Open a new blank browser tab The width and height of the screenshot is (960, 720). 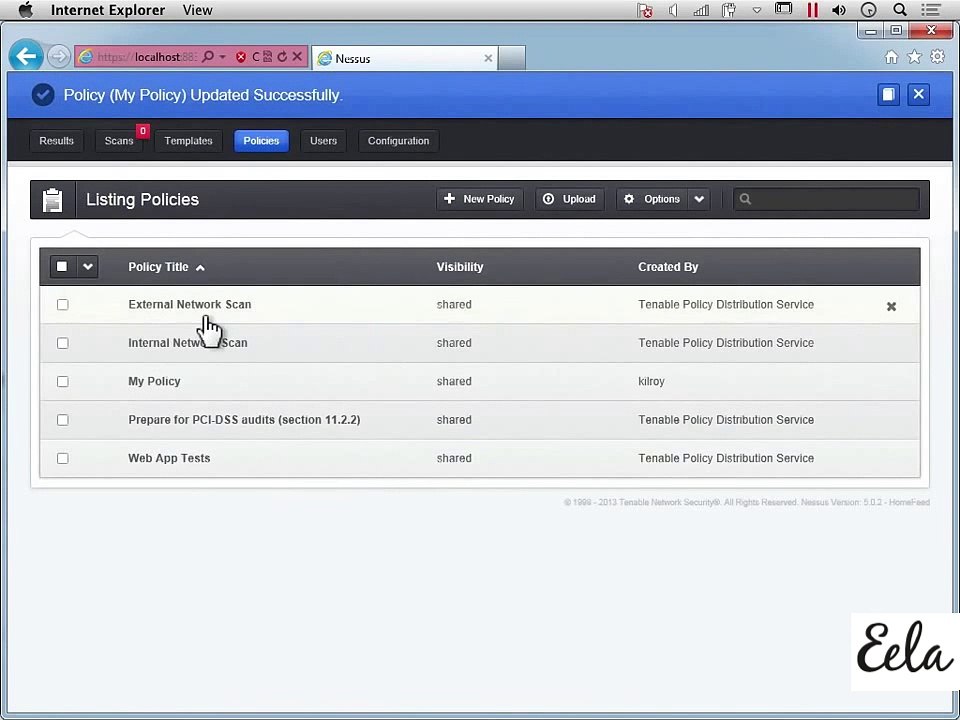(511, 58)
